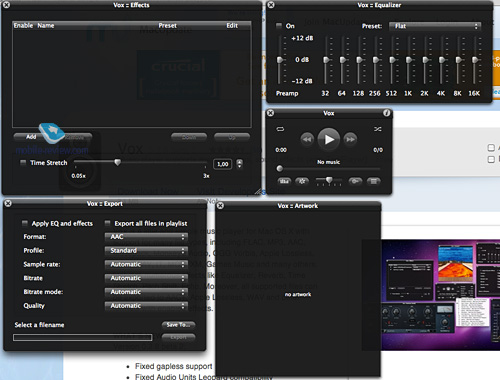The width and height of the screenshot is (500, 380).
Task: Click the Edit column header in Effects
Action: 232,26
